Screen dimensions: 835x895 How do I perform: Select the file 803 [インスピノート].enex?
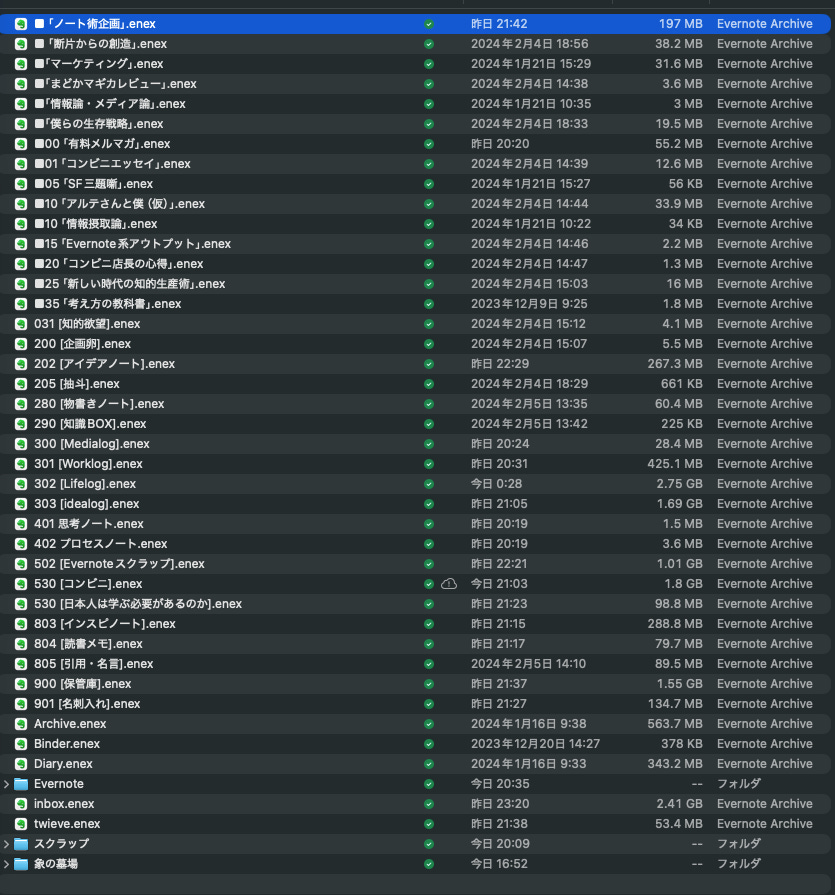105,624
